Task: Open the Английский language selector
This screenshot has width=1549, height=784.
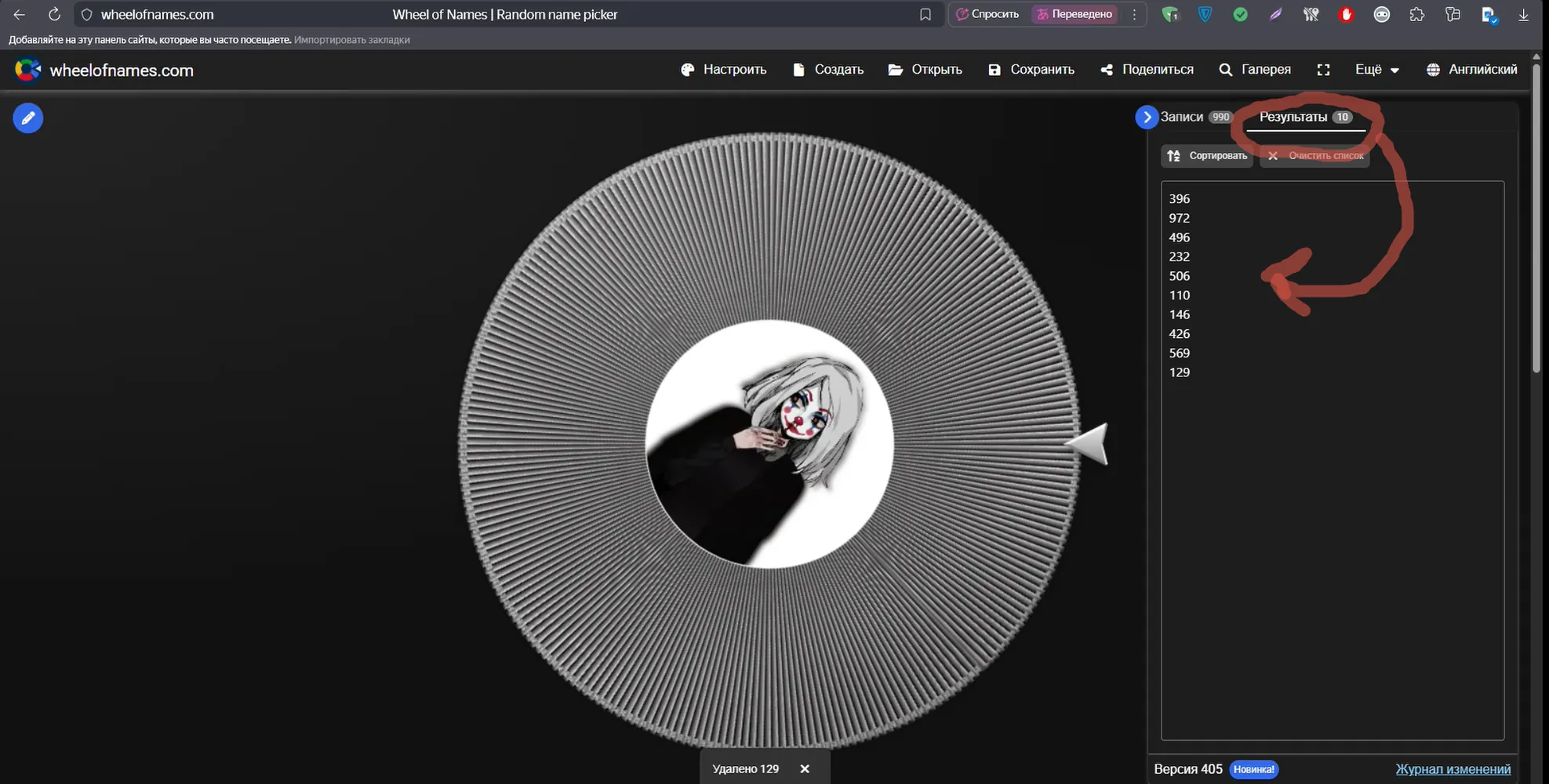Action: [1471, 70]
